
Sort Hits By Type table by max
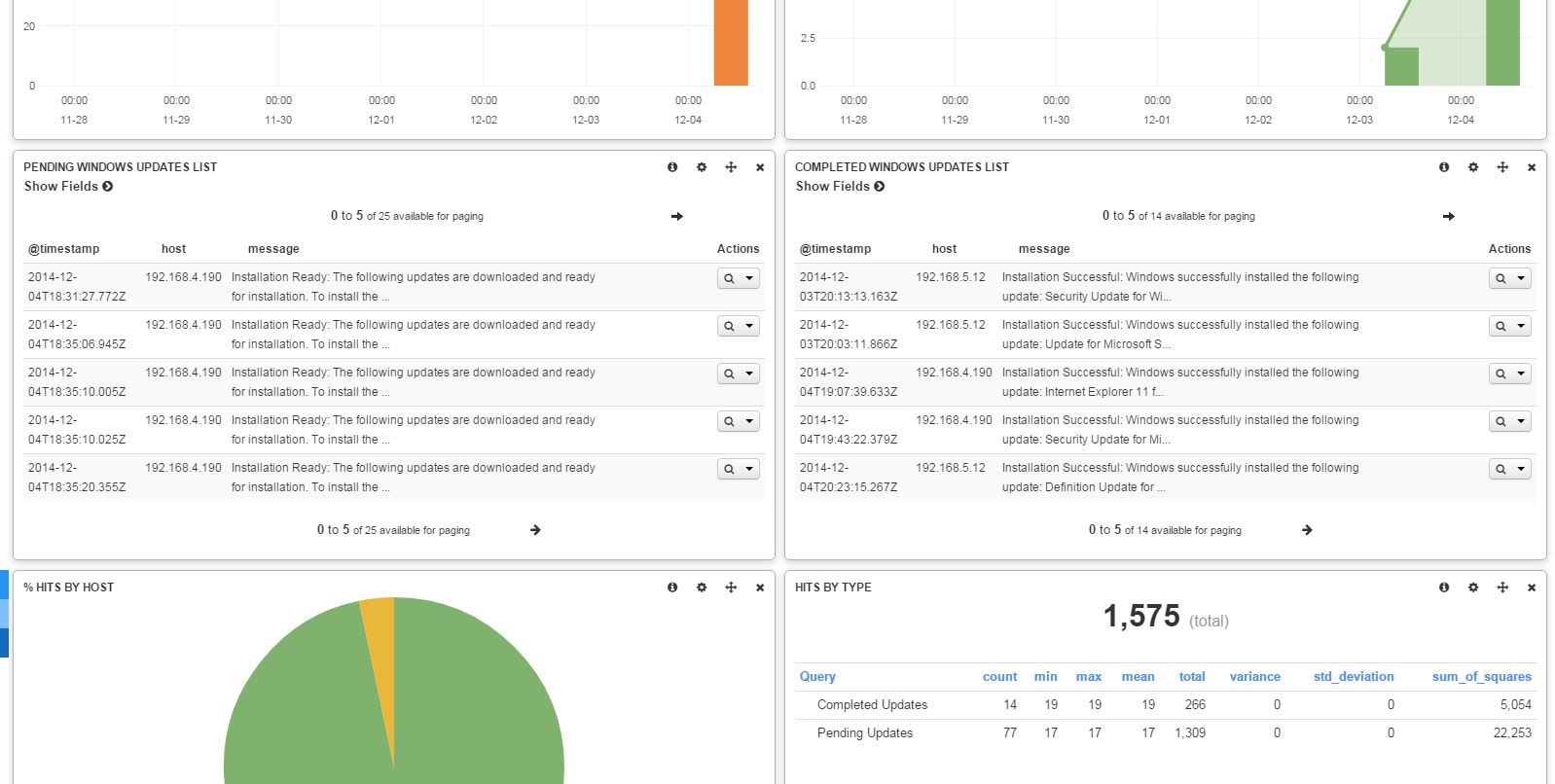(x=1089, y=676)
